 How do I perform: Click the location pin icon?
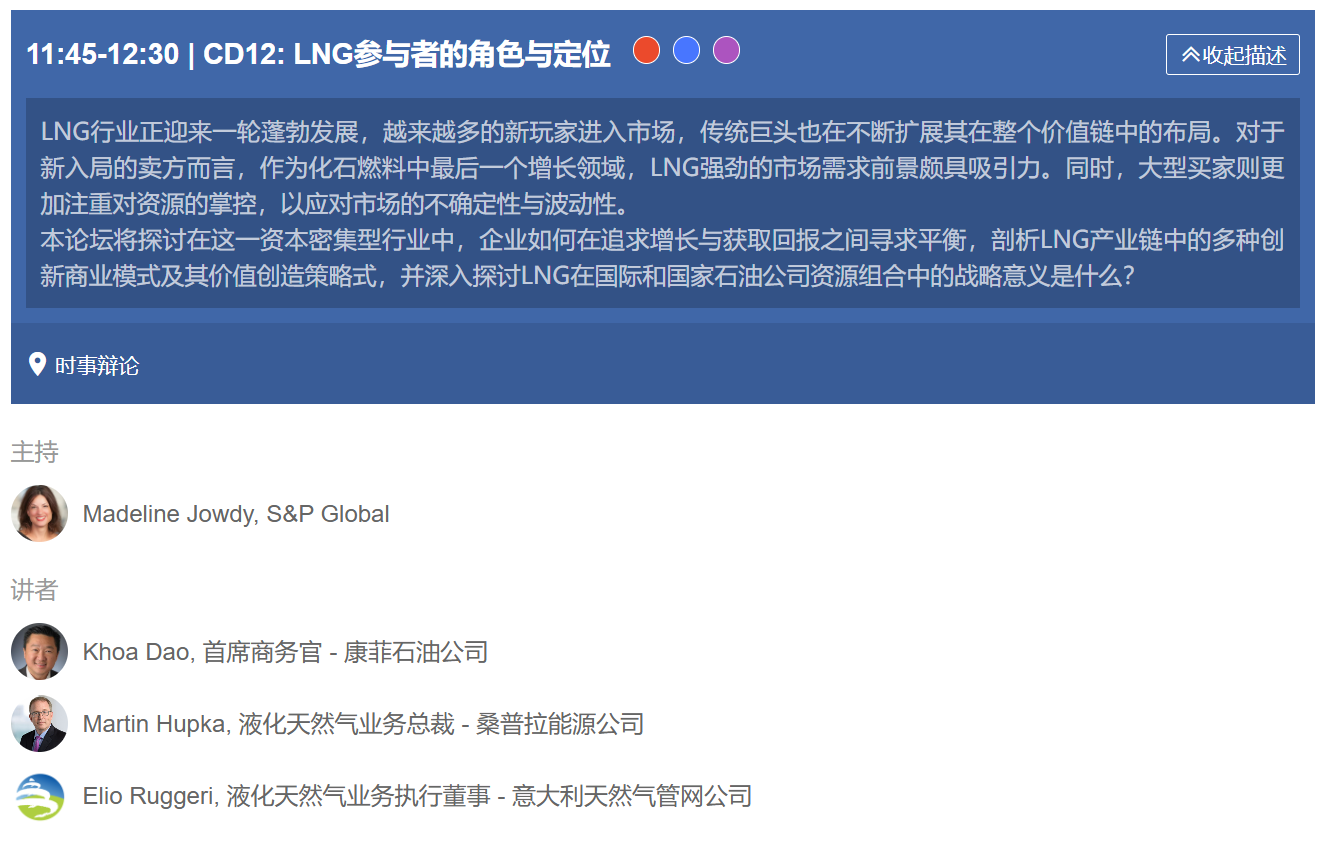pos(37,364)
